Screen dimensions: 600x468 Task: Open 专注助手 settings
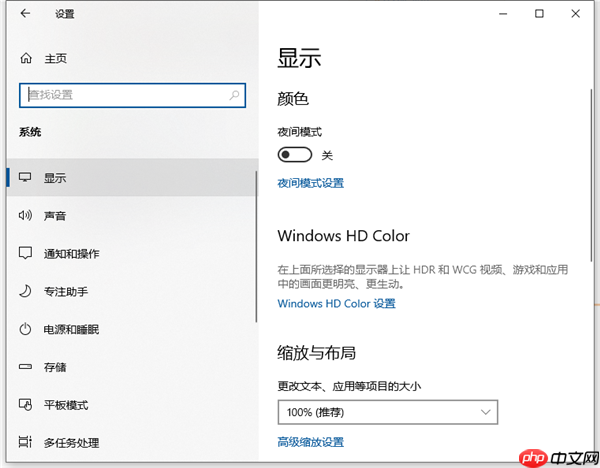(132, 291)
